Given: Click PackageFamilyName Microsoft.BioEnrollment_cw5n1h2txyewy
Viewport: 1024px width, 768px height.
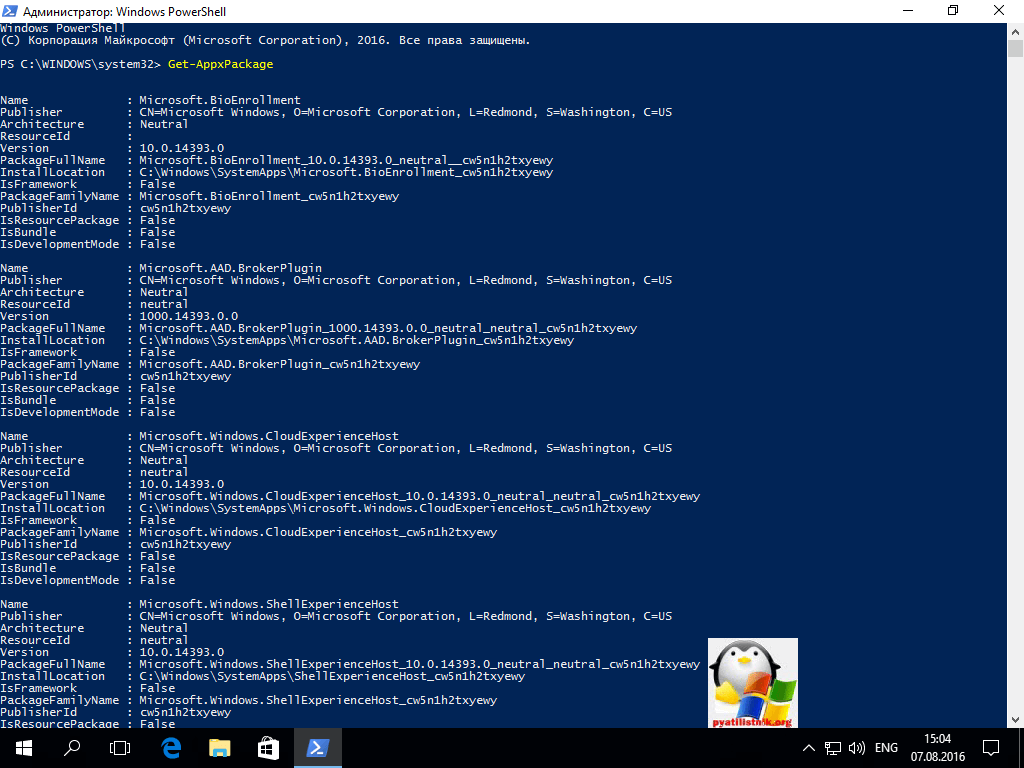Looking at the screenshot, I should point(269,196).
